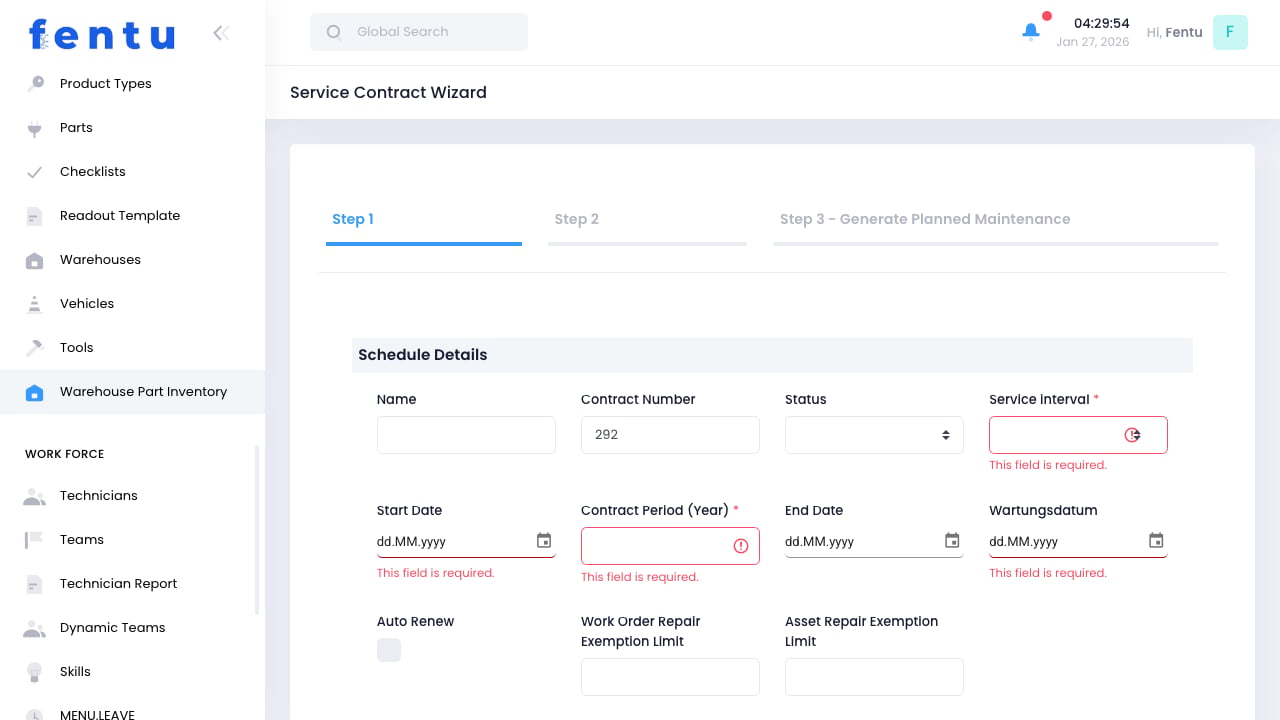Click the Schedule Details section header
This screenshot has width=1280, height=720.
point(772,355)
